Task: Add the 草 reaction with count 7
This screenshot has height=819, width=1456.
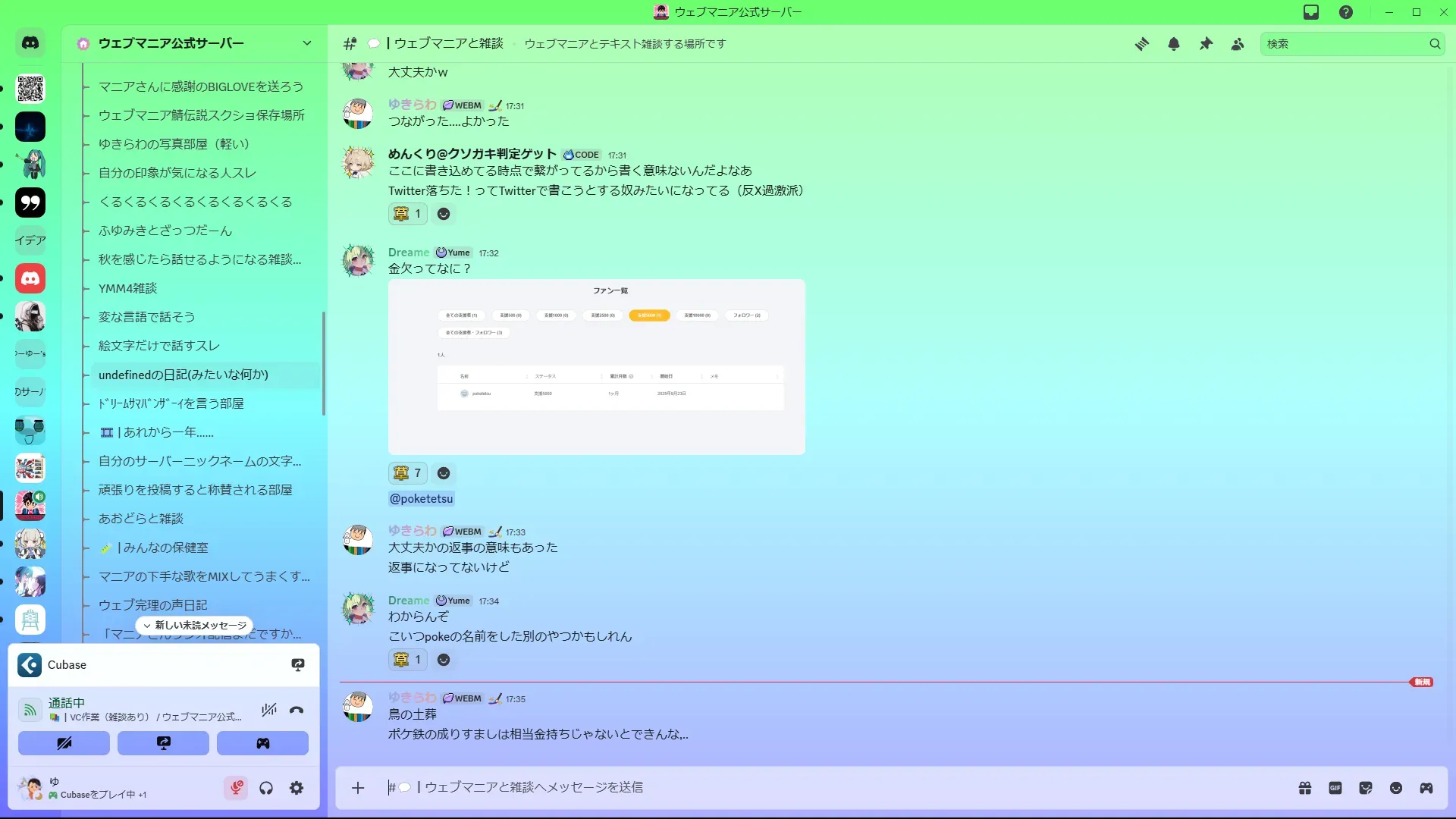Action: click(x=408, y=472)
